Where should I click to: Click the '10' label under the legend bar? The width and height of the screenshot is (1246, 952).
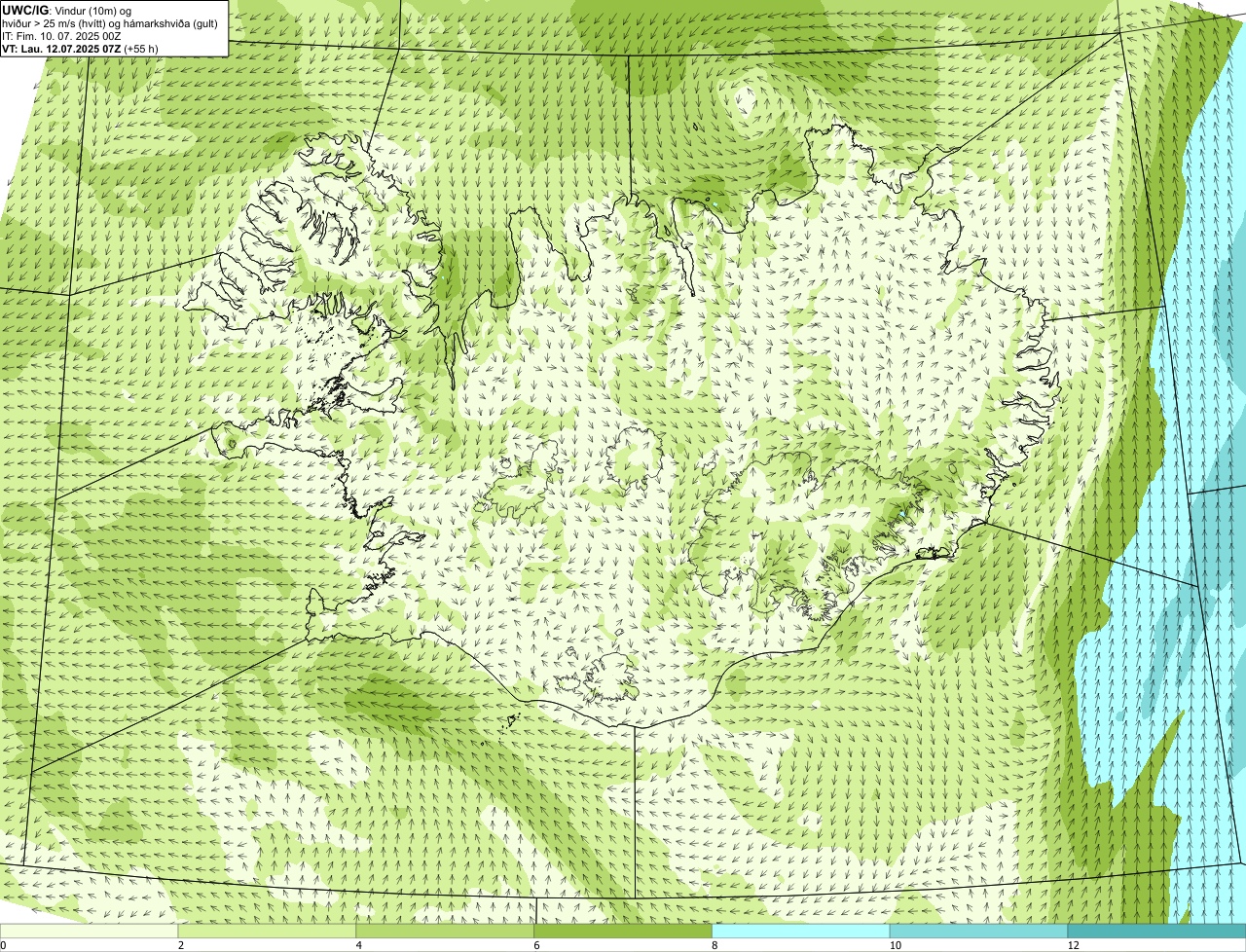[895, 945]
